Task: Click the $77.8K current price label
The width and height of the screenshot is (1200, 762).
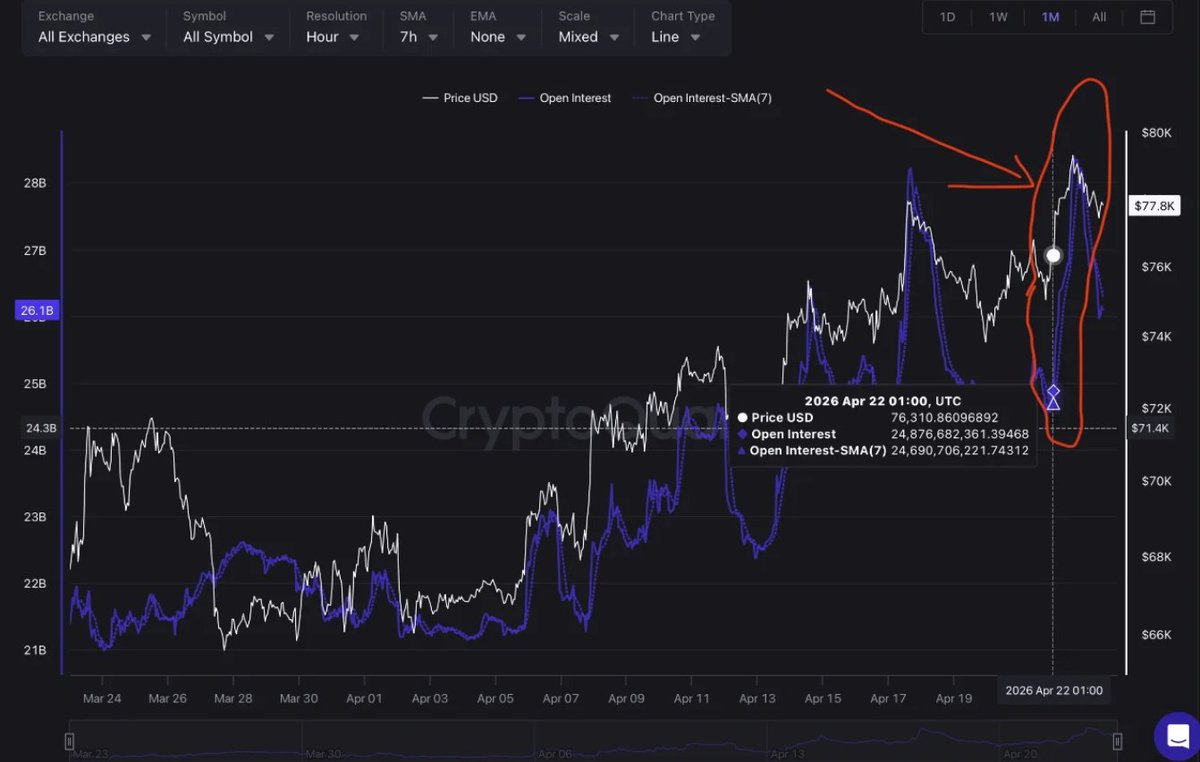Action: click(x=1155, y=206)
